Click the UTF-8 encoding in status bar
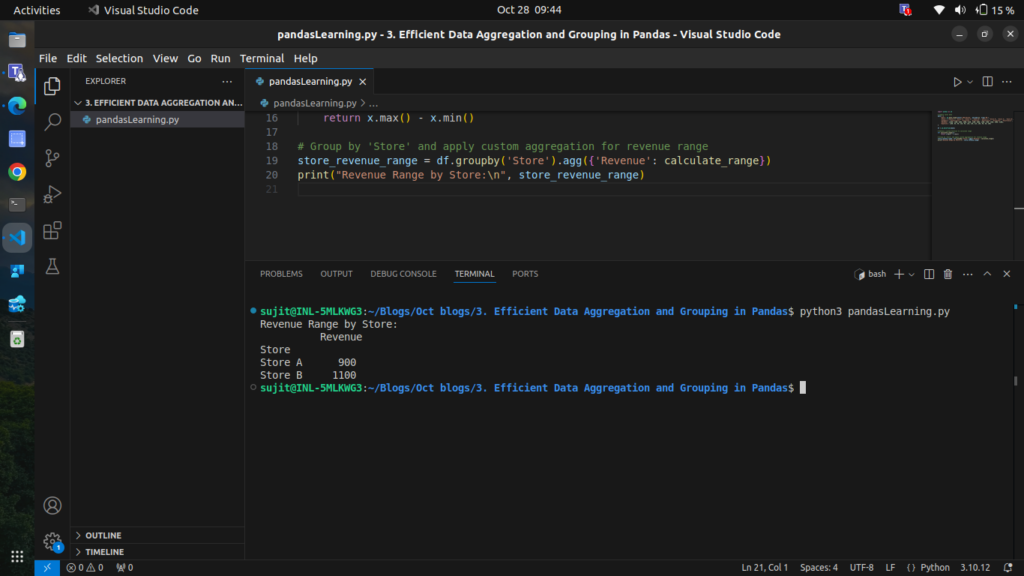 tap(861, 568)
